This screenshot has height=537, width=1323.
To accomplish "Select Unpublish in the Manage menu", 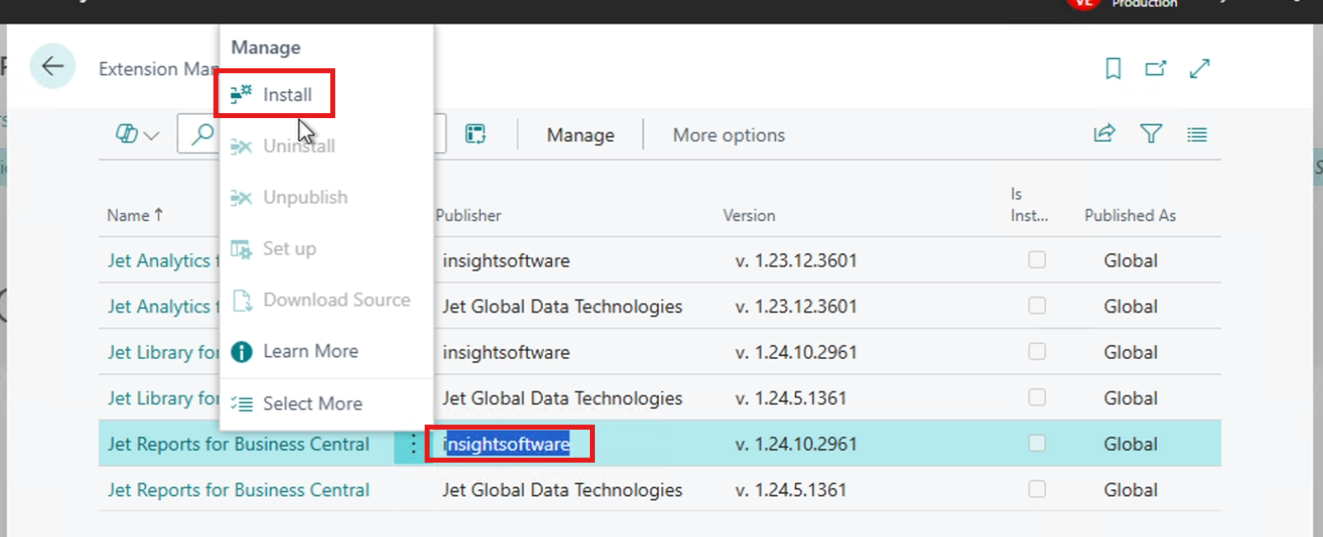I will pyautogui.click(x=290, y=197).
